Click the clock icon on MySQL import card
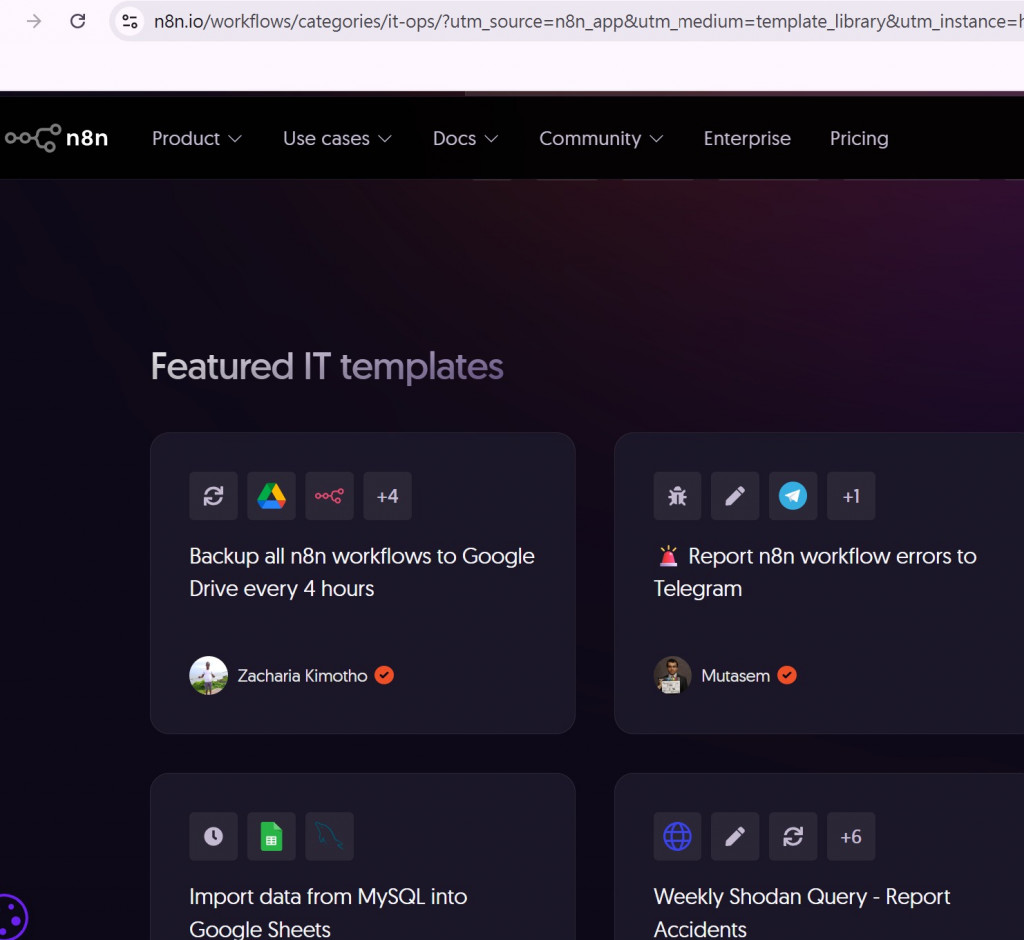The height and width of the screenshot is (940, 1024). point(214,836)
